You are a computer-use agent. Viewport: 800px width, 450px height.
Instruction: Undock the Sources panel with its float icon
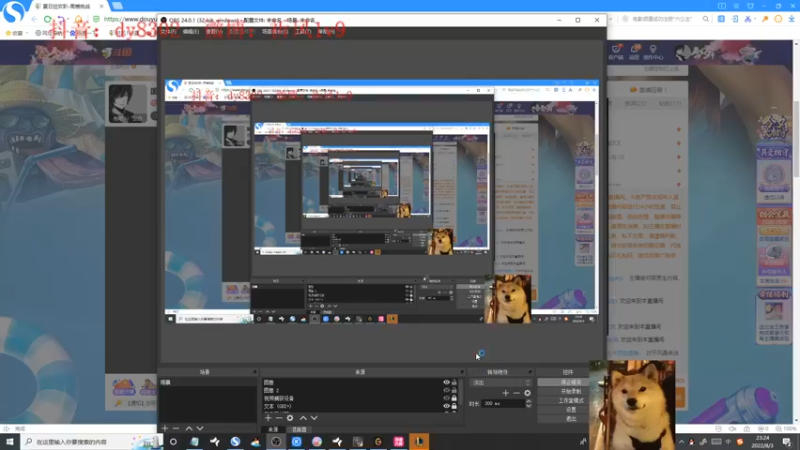(462, 372)
